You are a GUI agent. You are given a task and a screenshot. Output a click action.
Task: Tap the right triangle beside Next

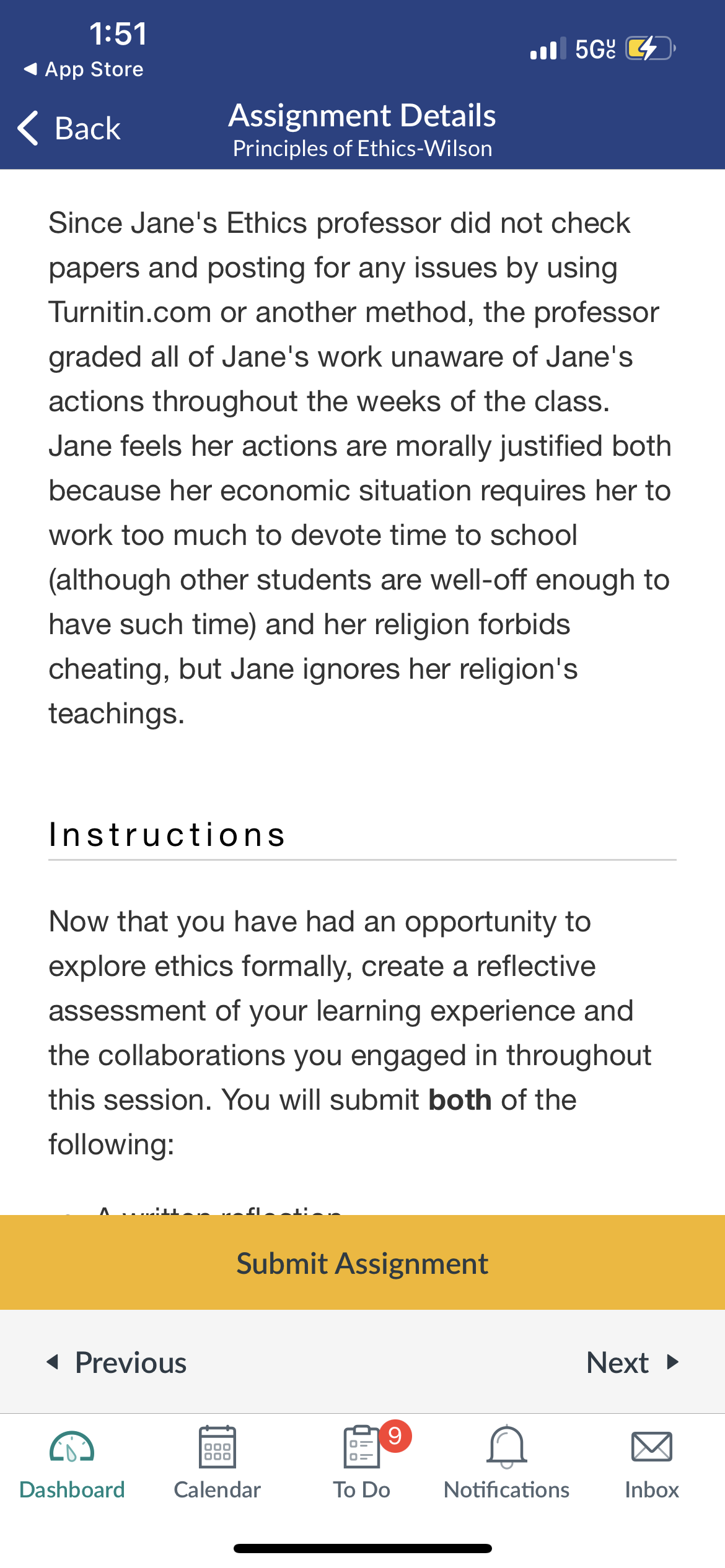(672, 1362)
